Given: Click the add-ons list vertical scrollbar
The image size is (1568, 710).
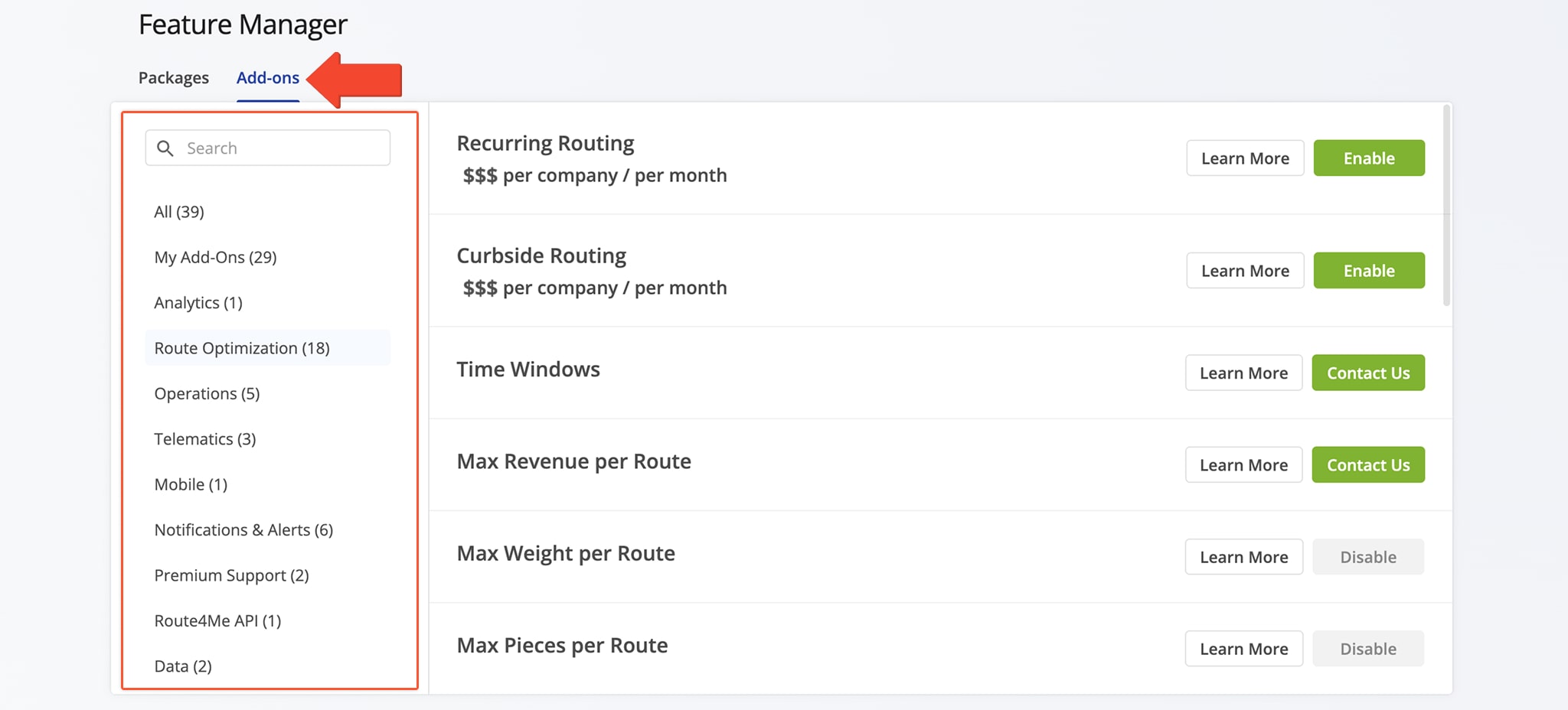Looking at the screenshot, I should (x=1446, y=207).
